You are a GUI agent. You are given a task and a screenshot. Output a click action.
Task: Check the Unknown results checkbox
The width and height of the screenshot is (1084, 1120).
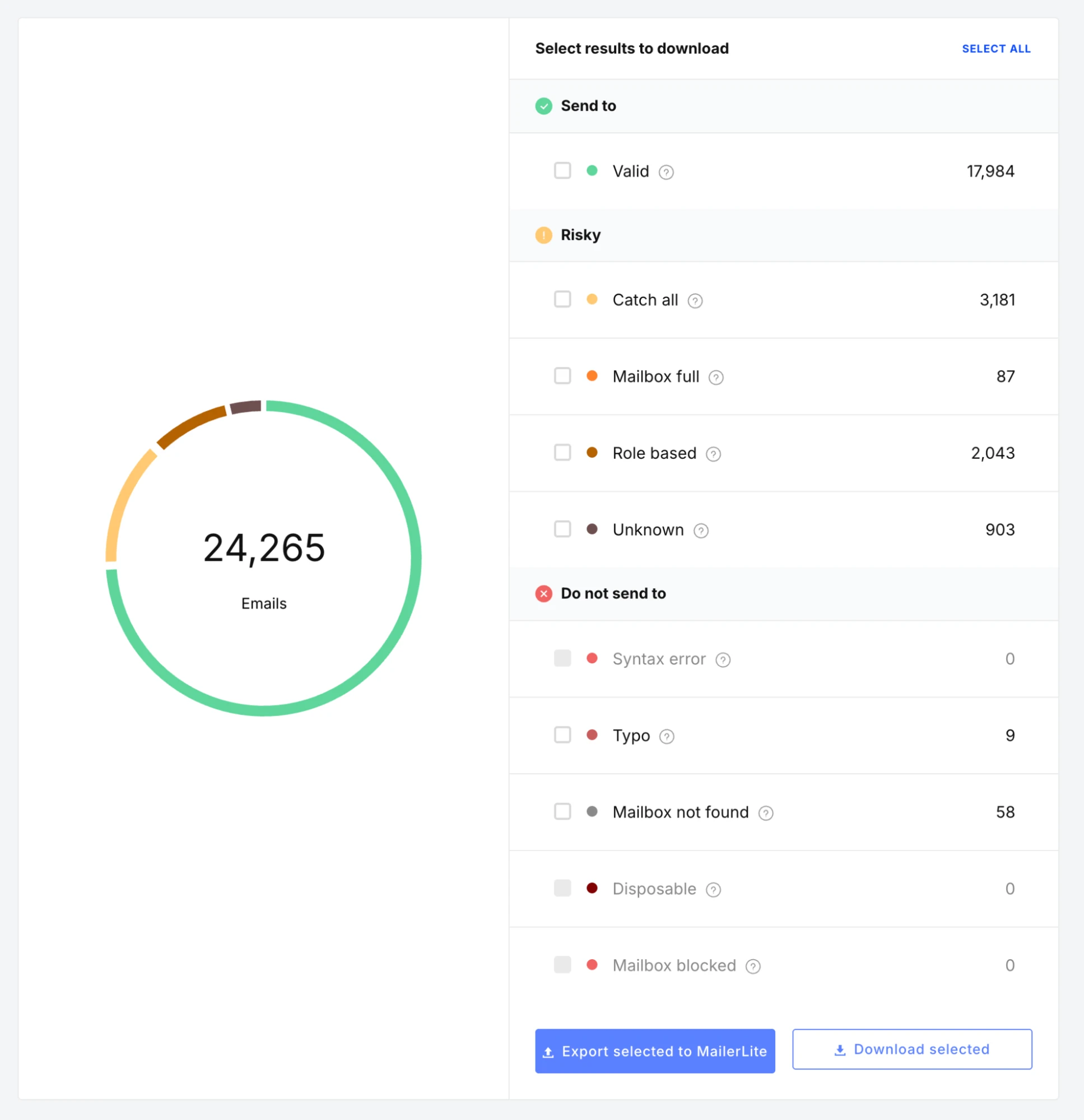tap(562, 529)
